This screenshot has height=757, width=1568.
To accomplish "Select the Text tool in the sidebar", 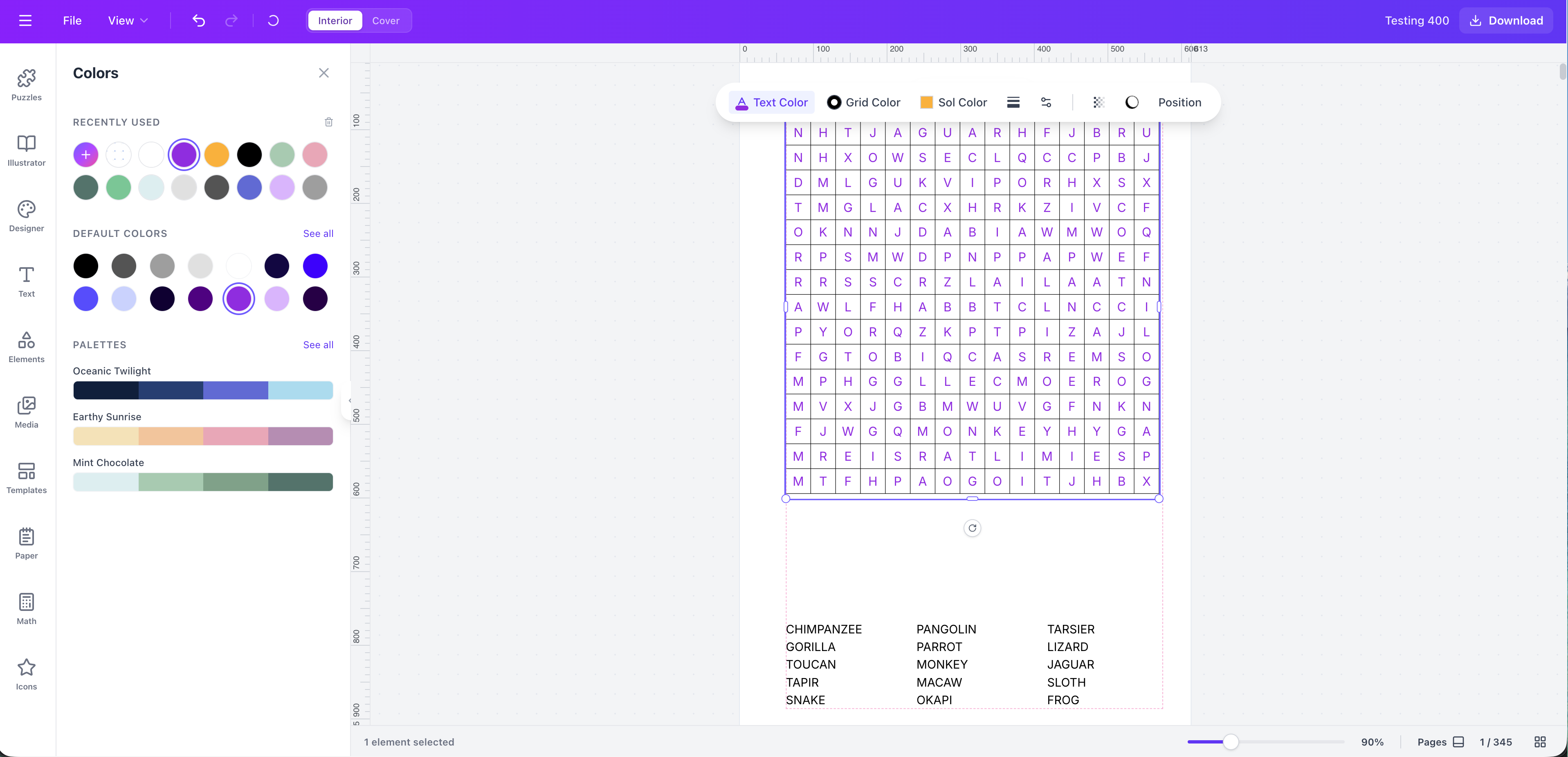I will (26, 282).
